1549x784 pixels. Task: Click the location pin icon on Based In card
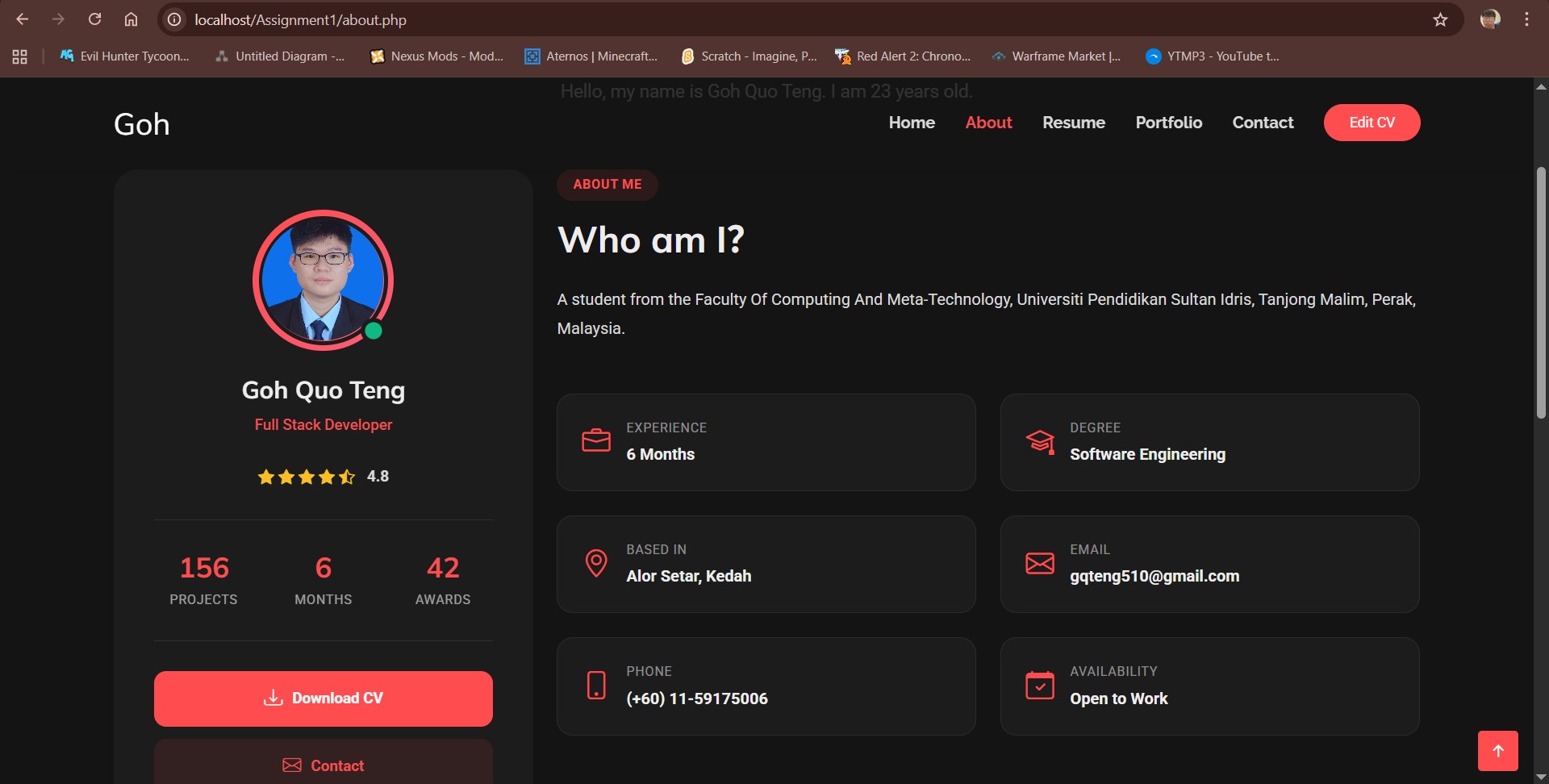[x=596, y=563]
